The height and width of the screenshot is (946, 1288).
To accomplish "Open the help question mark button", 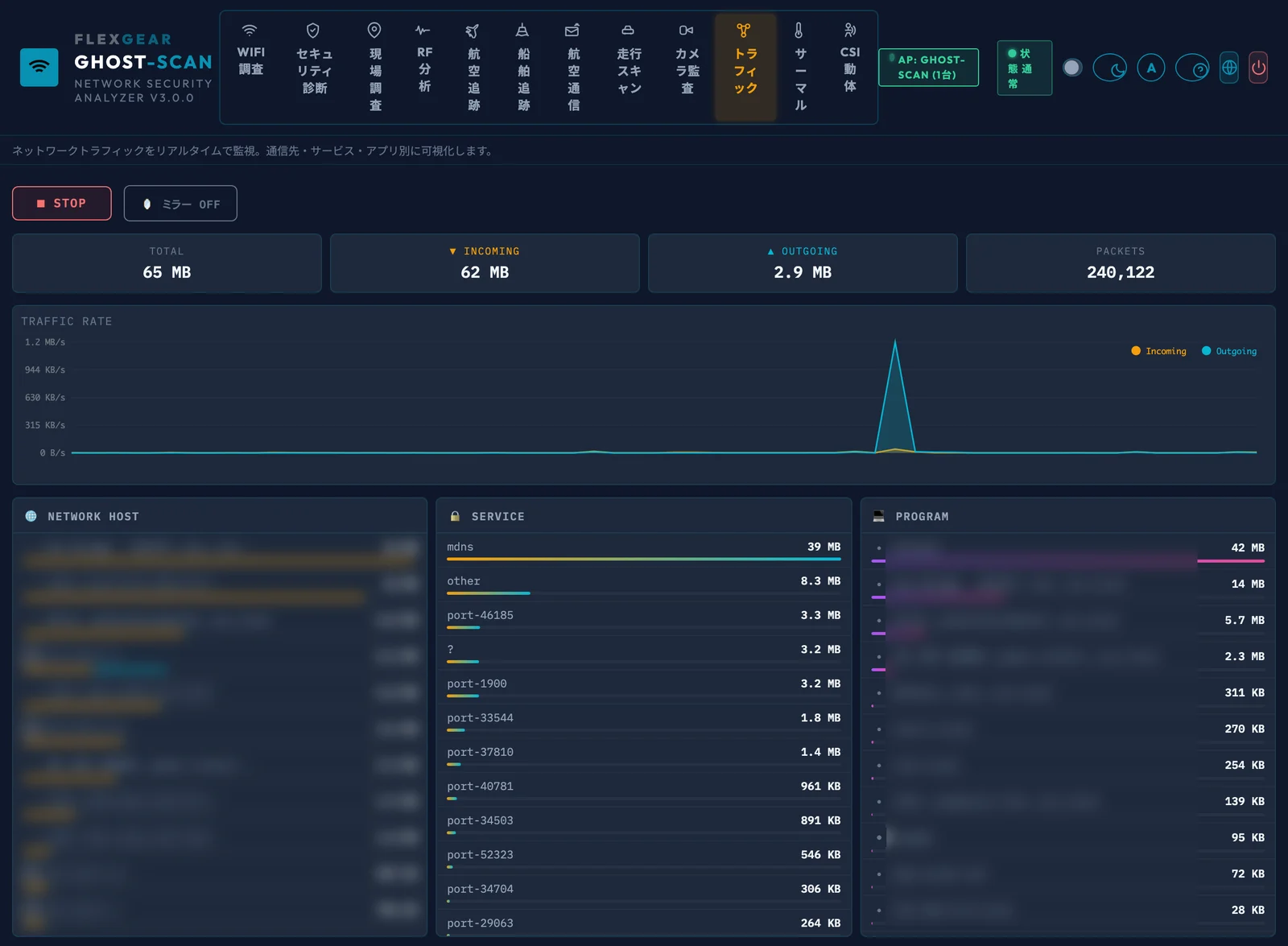I will (1192, 68).
